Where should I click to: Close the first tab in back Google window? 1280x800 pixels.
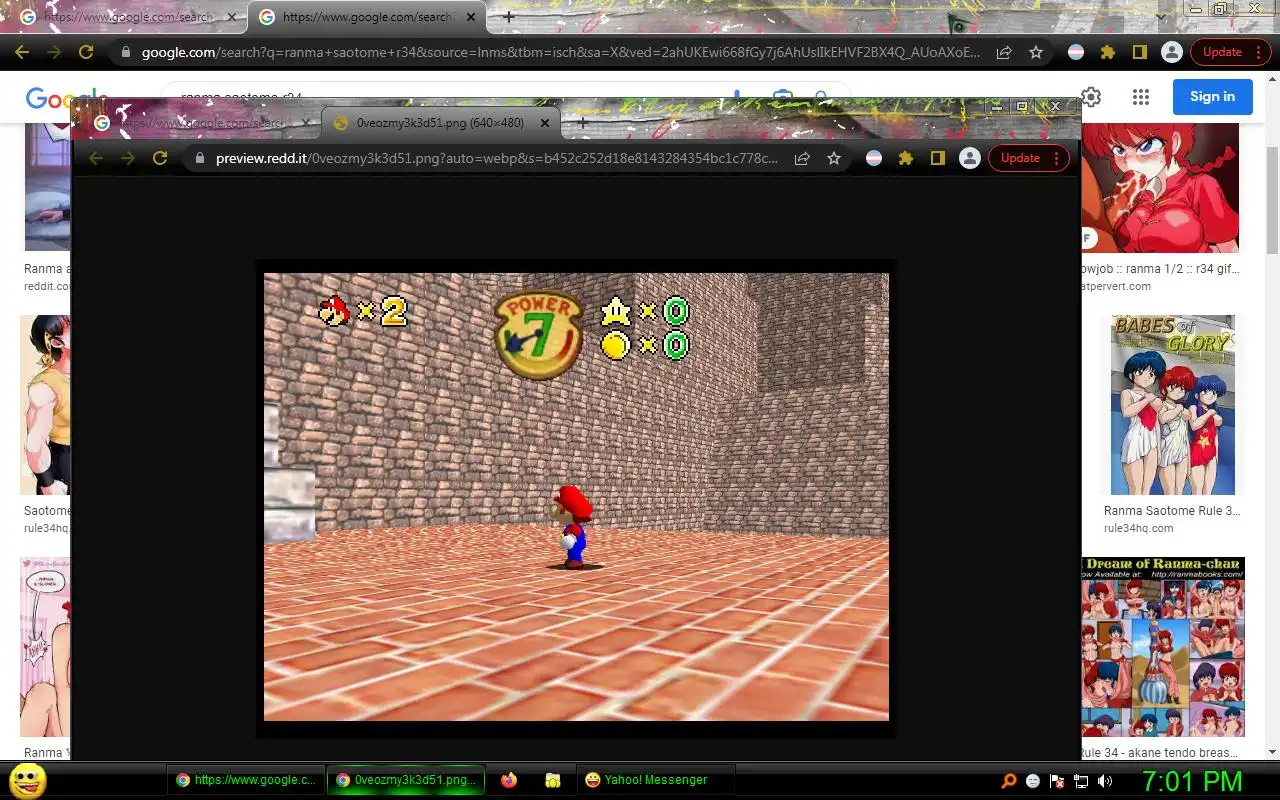[x=232, y=17]
